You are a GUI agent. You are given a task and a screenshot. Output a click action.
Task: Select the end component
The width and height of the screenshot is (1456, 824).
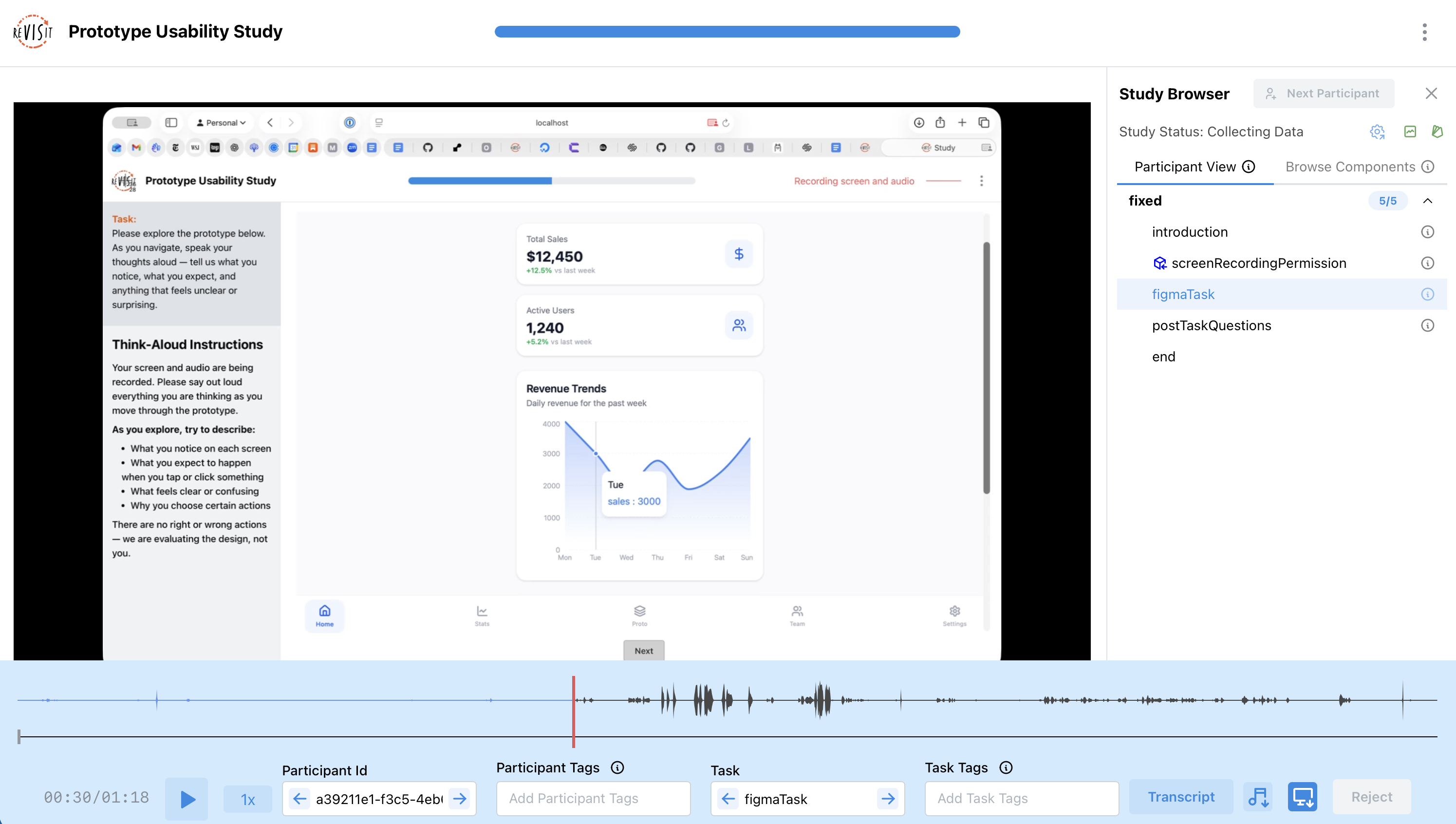[1164, 356]
